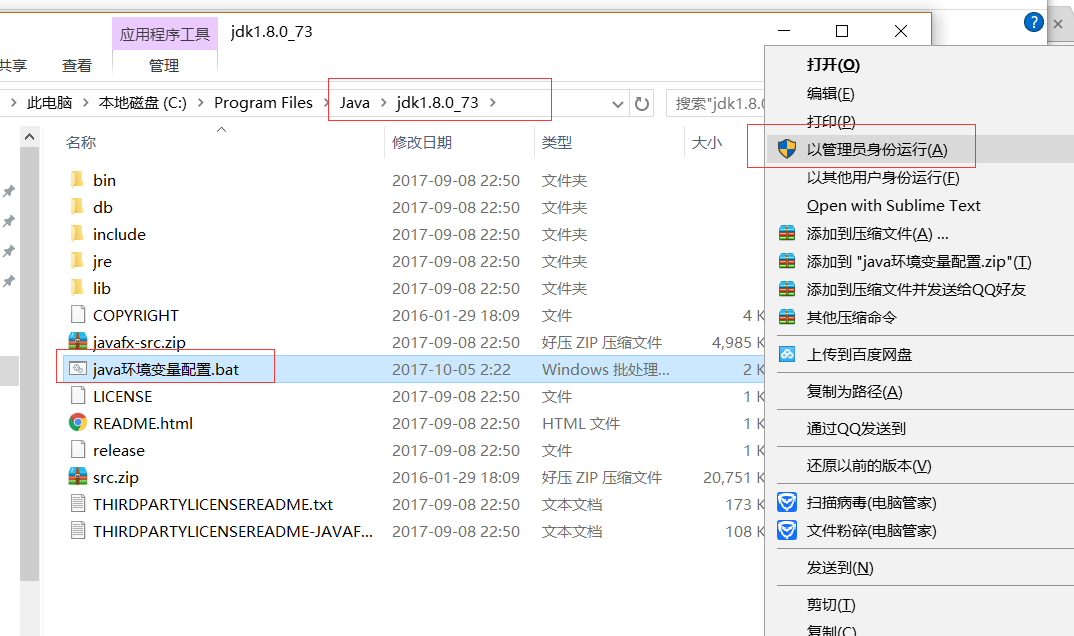Select 打开(O) in the context menu

coord(833,64)
